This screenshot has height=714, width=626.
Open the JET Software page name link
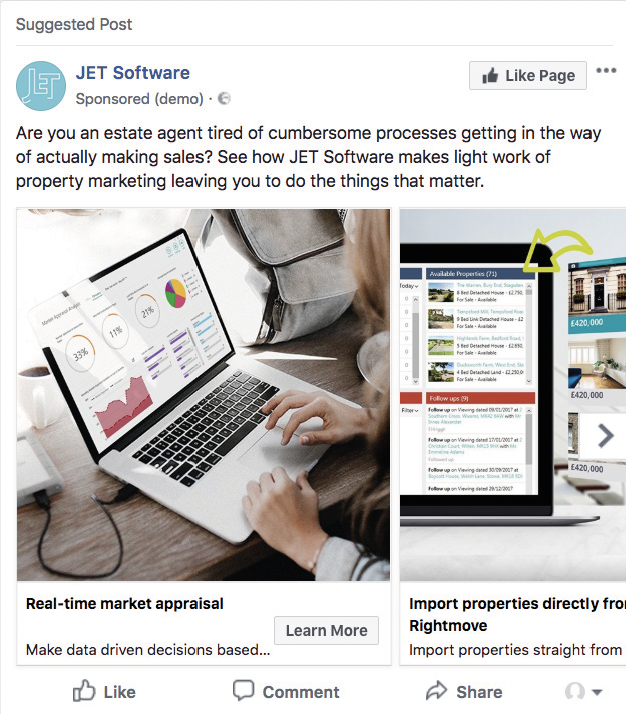click(132, 73)
